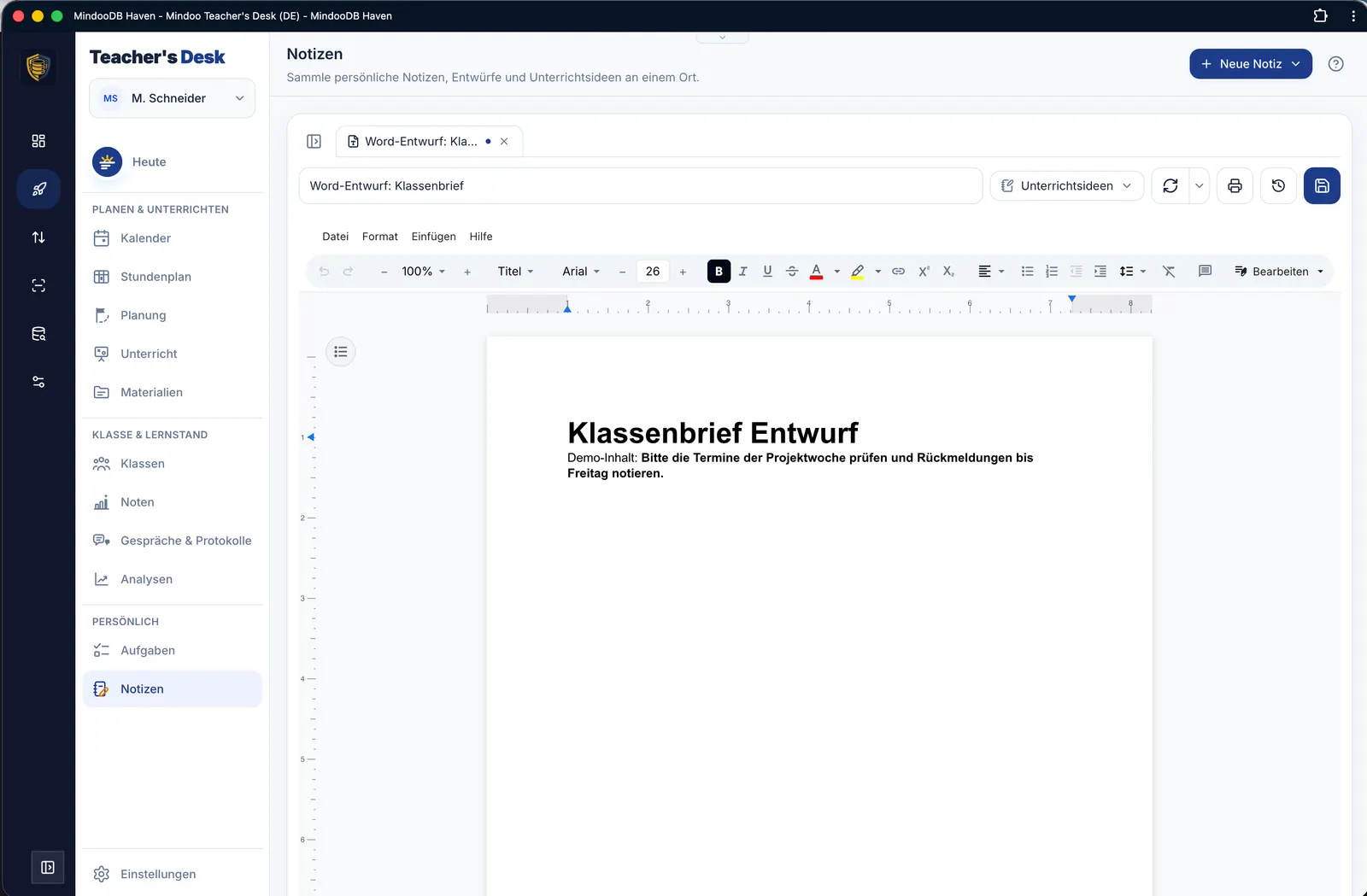The width and height of the screenshot is (1367, 896).
Task: Open the Format menu
Action: pos(380,237)
